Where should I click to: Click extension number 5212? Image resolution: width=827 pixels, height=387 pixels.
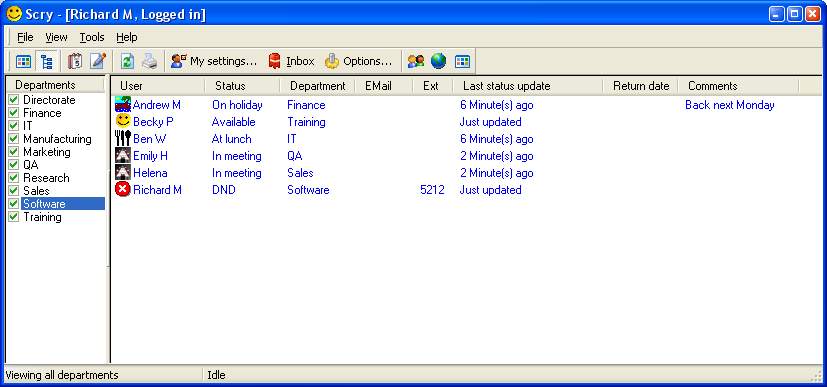pos(432,190)
